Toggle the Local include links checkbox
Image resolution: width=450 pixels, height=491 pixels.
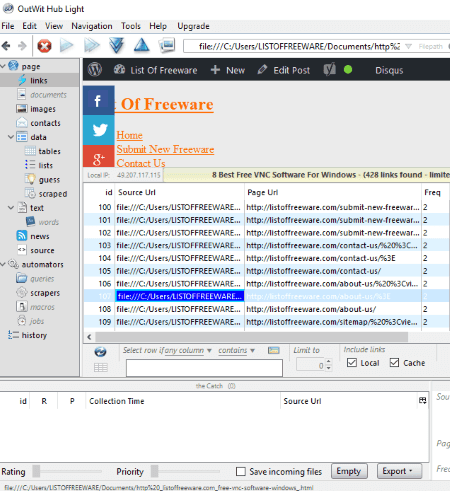click(352, 362)
